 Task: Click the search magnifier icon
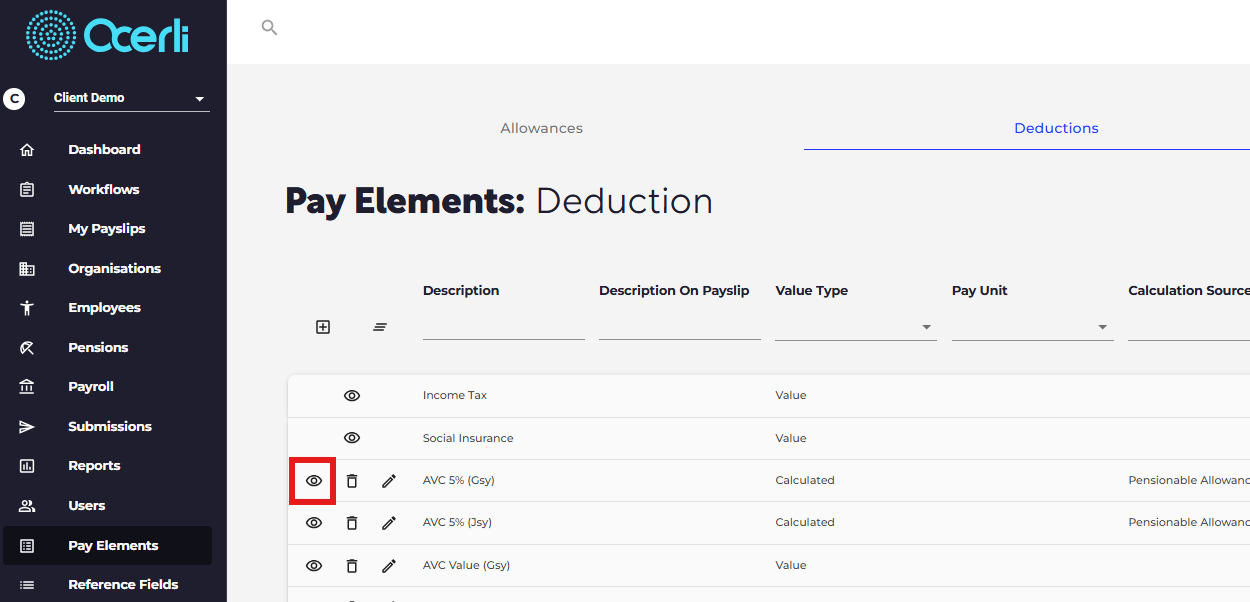pos(269,27)
